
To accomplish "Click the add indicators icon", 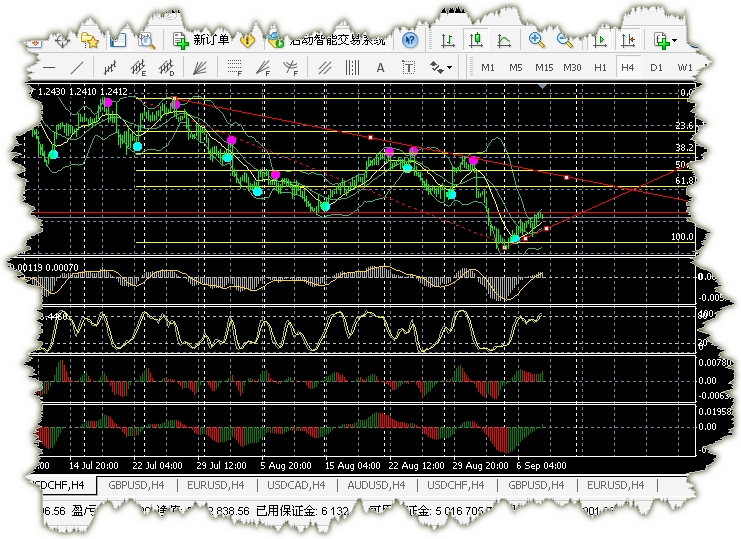I will click(x=662, y=41).
